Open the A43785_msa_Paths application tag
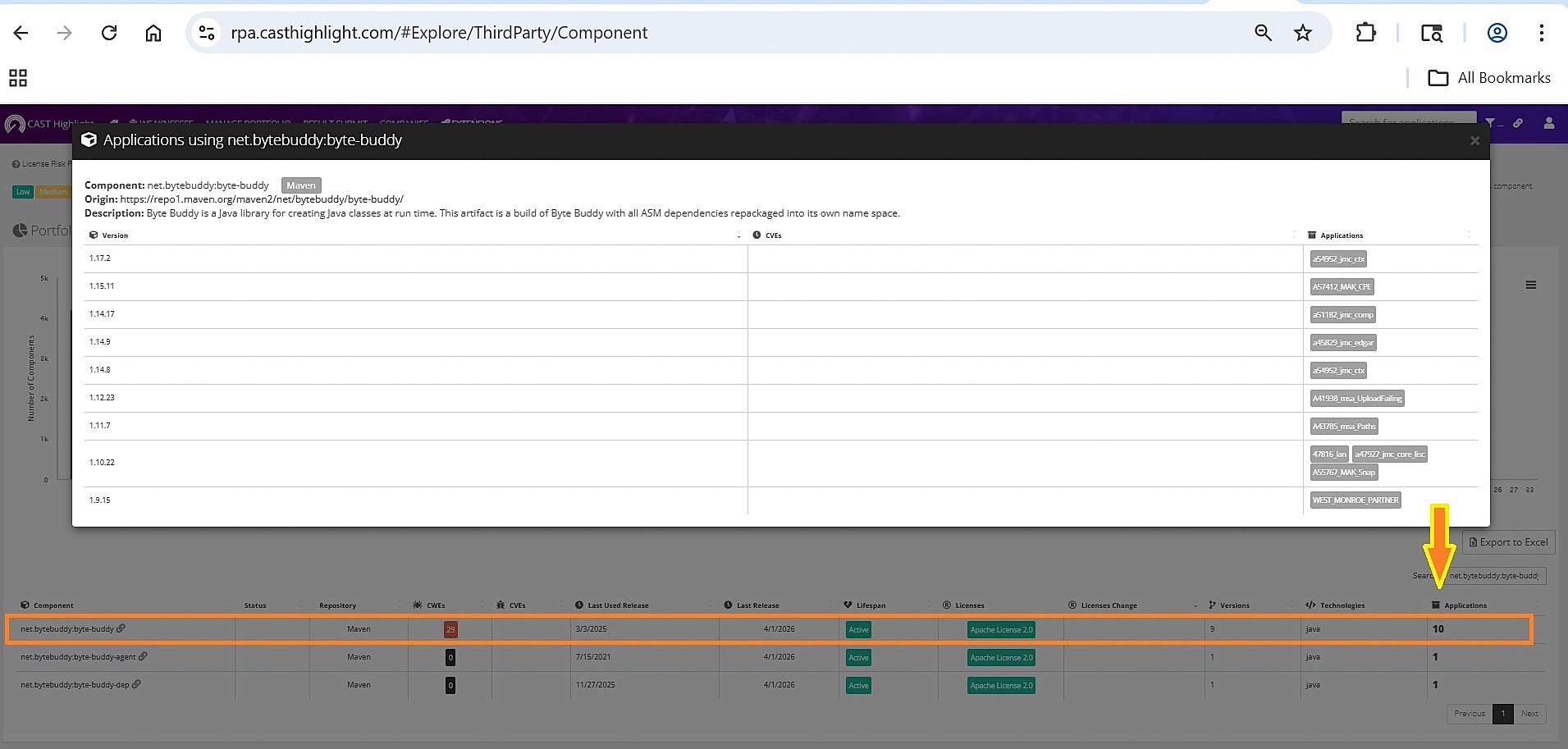 [1344, 427]
